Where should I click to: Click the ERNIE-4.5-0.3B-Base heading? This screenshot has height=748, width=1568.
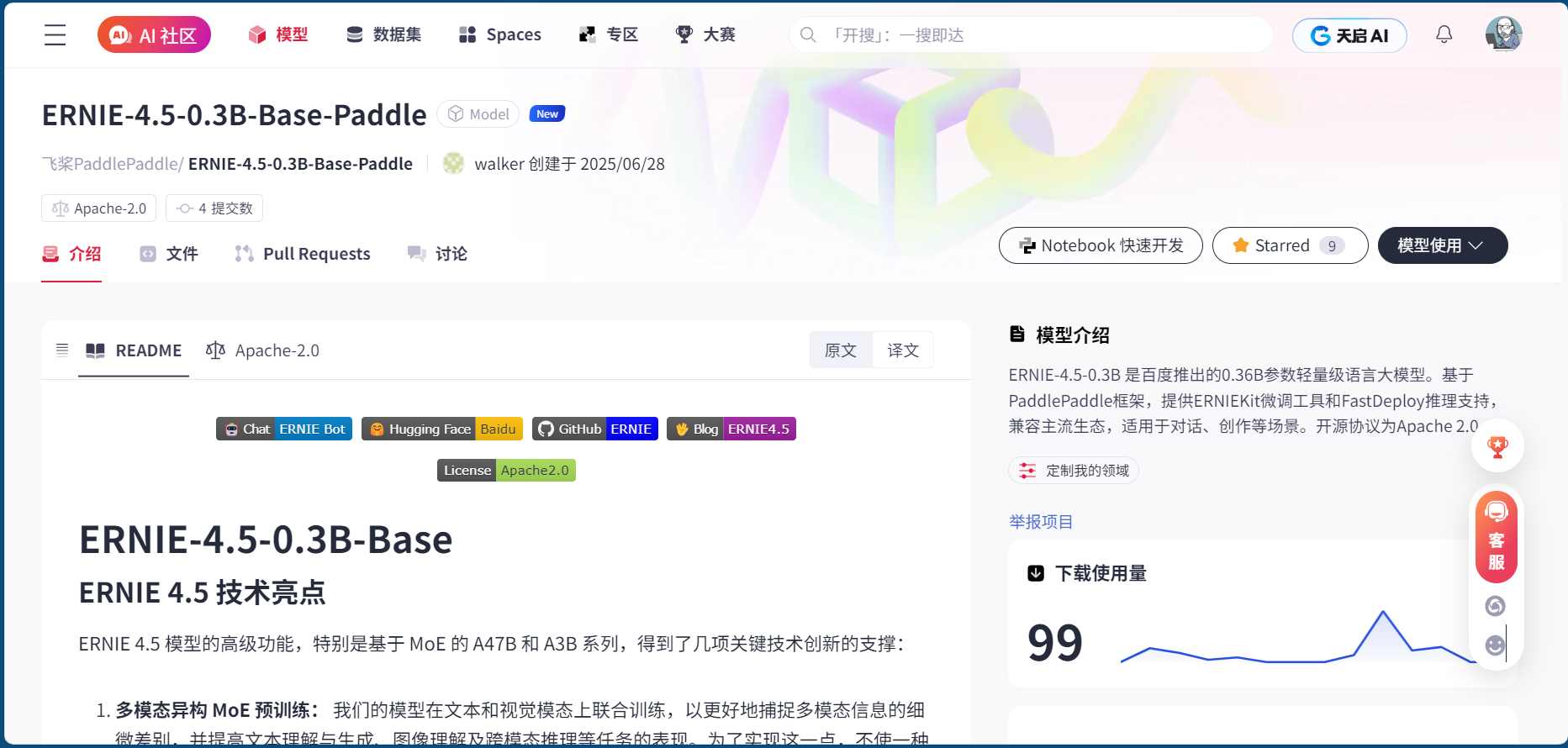tap(266, 540)
